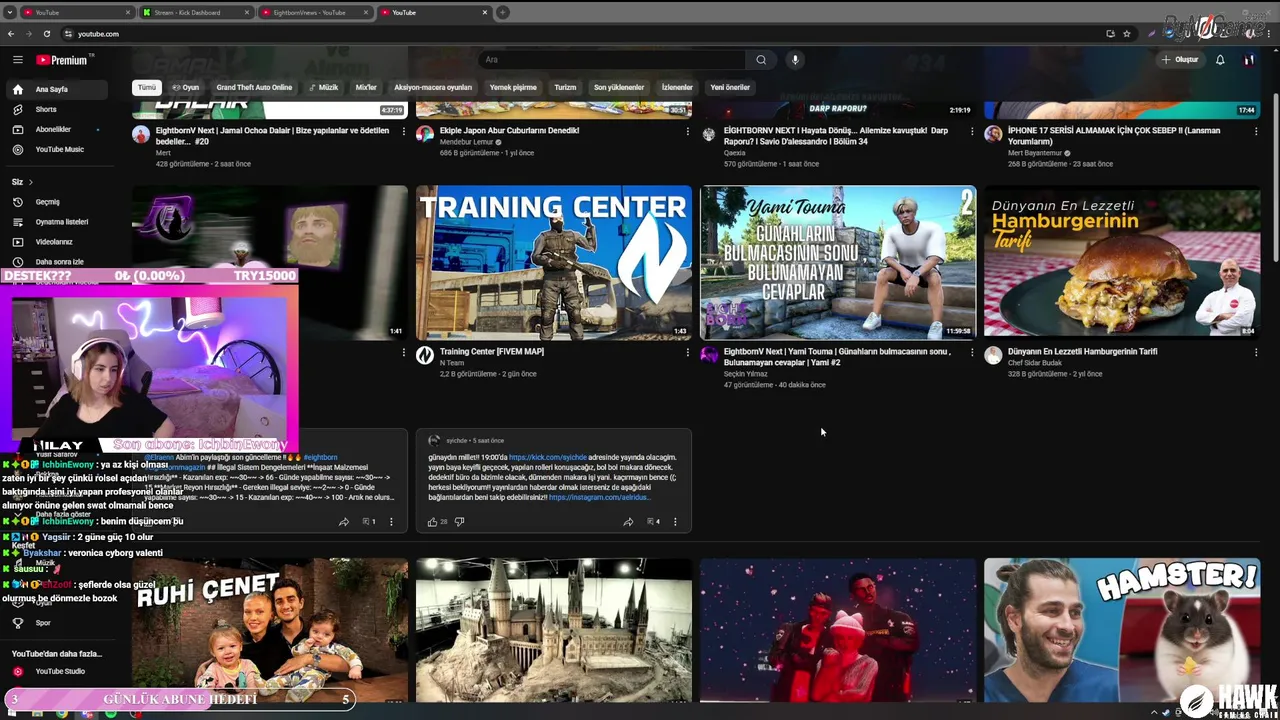Open more options on the syichde post
This screenshot has height=720, width=1280.
tap(675, 521)
